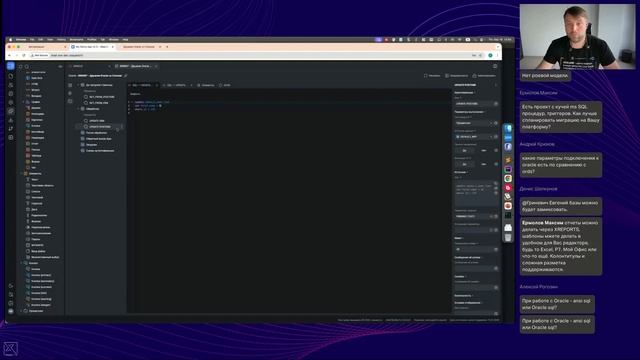Open the Chrome File menu

[x=32, y=40]
